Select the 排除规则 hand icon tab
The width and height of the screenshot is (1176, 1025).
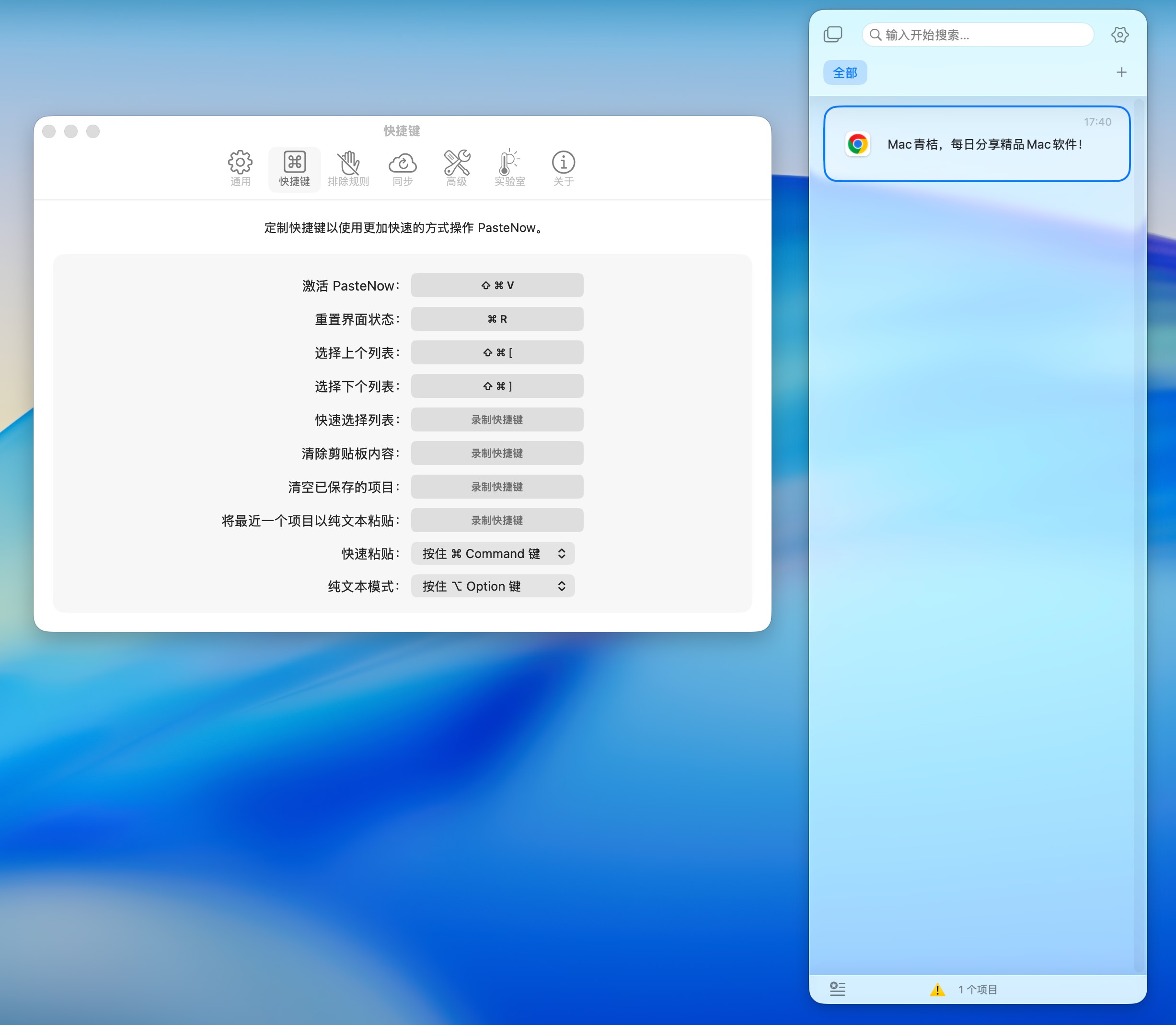click(x=348, y=168)
